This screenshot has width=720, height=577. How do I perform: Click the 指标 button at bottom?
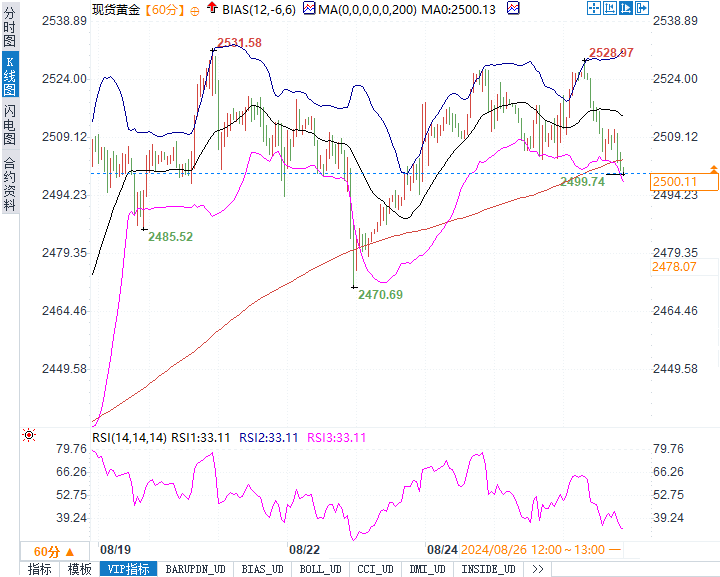(x=39, y=569)
